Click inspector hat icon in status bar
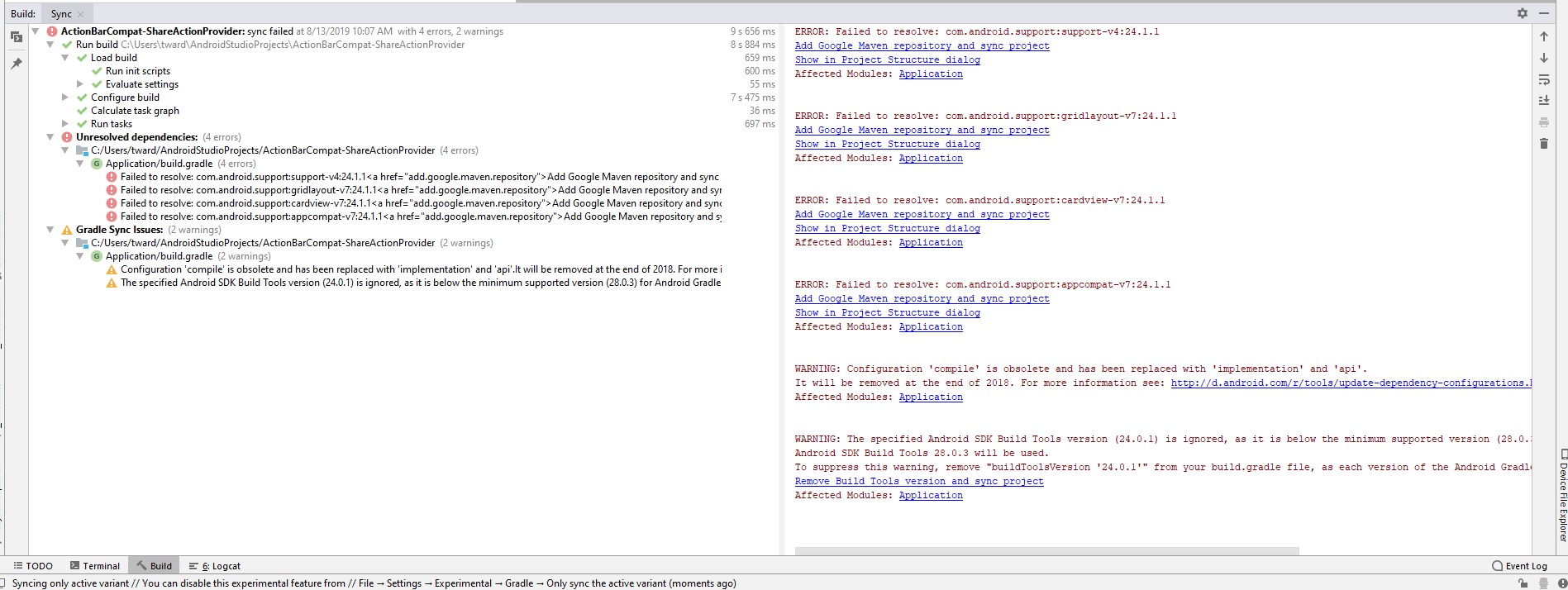Viewport: 1568px width, 590px height. (1542, 583)
